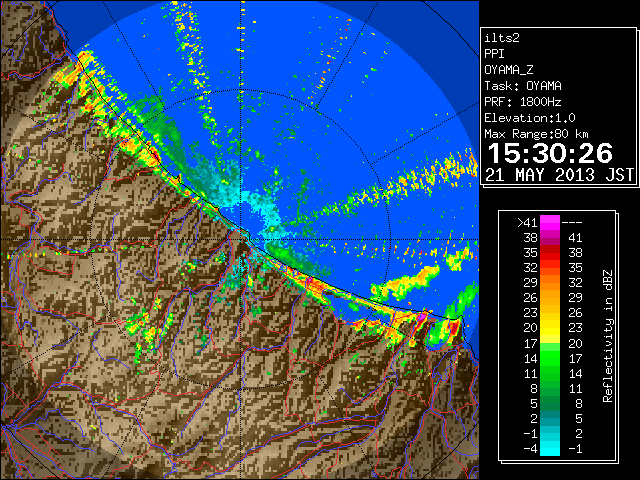This screenshot has height=480, width=640.
Task: Select the '21 MAY 2013 JST' date
Action: point(559,175)
